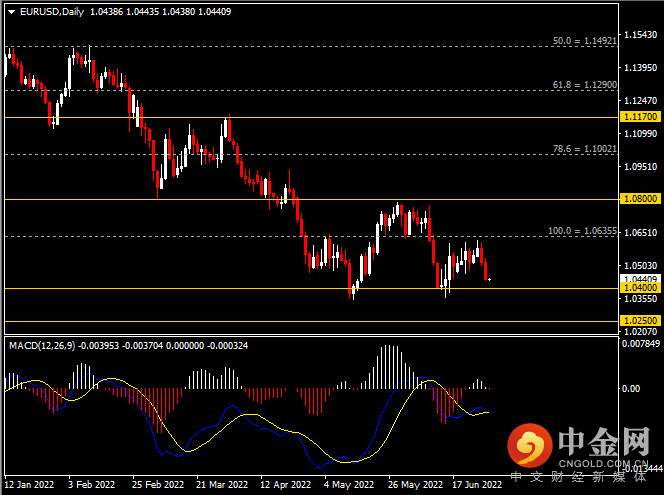664x495 pixels.
Task: Click the MACD zero level 0.00 label
Action: point(631,389)
